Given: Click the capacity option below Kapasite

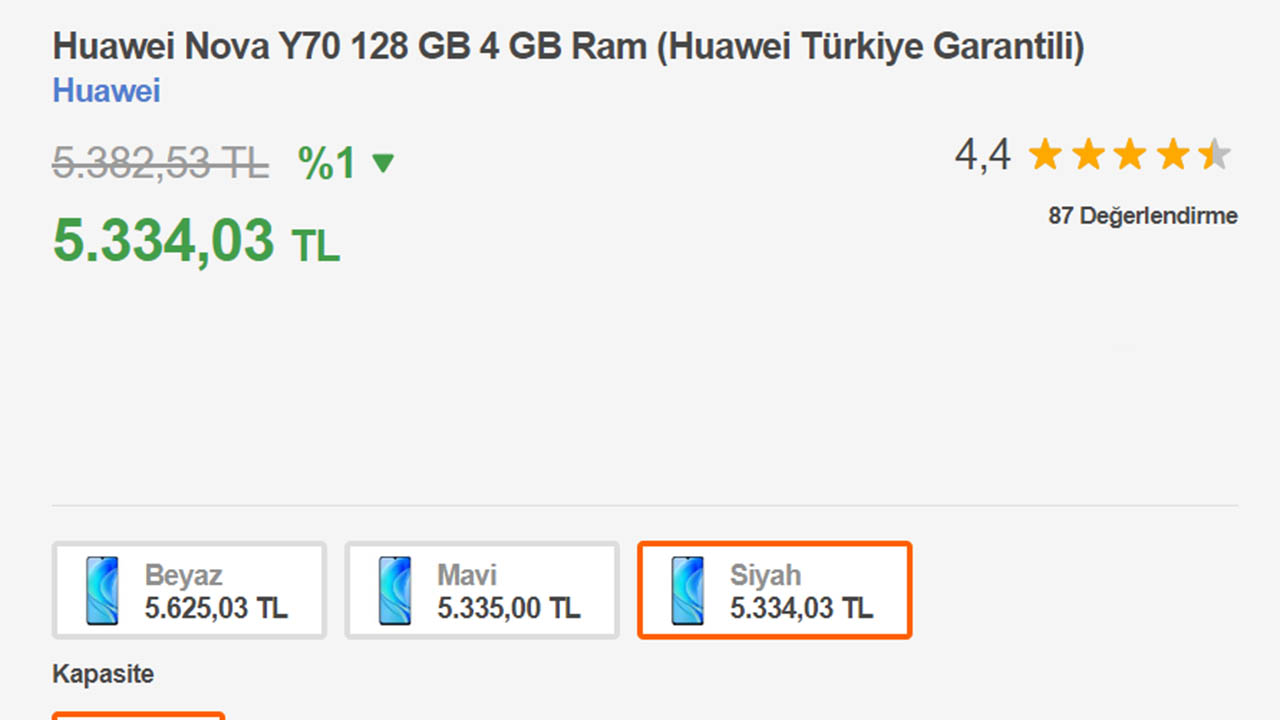Looking at the screenshot, I should click(x=138, y=716).
